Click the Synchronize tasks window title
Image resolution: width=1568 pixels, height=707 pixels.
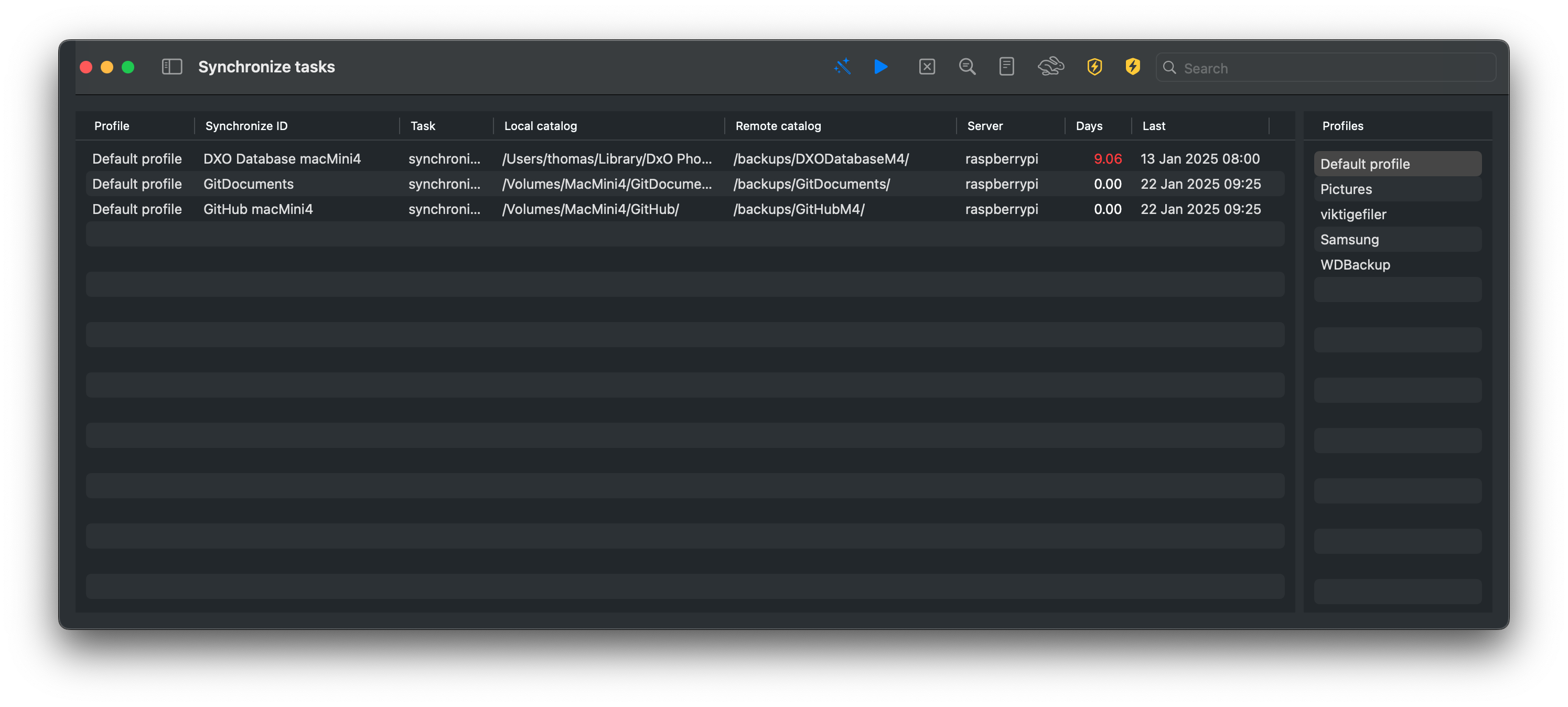tap(266, 67)
